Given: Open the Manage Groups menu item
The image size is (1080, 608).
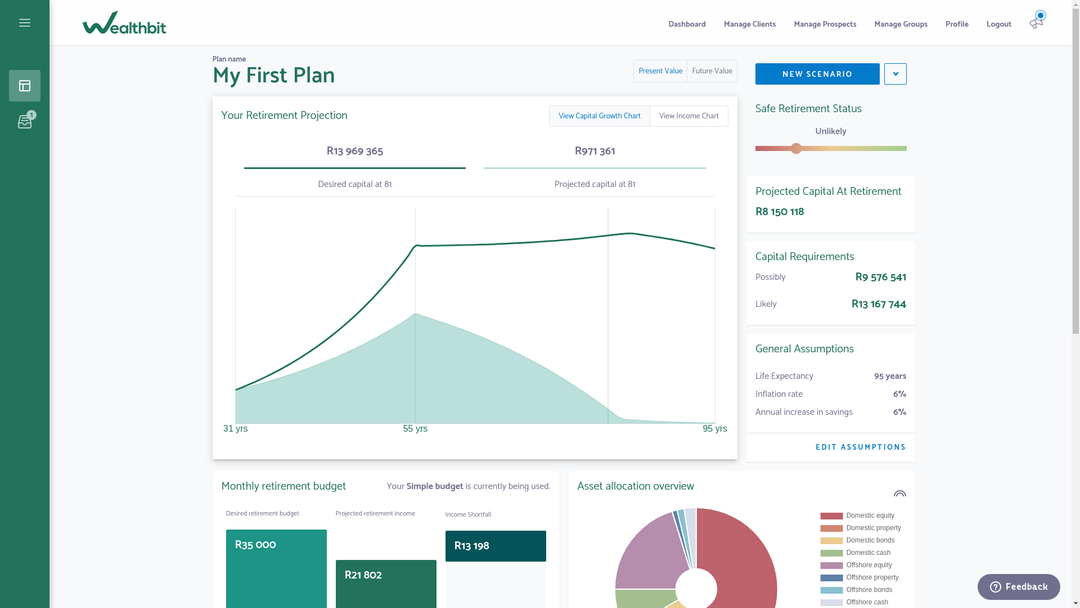Looking at the screenshot, I should coord(900,24).
